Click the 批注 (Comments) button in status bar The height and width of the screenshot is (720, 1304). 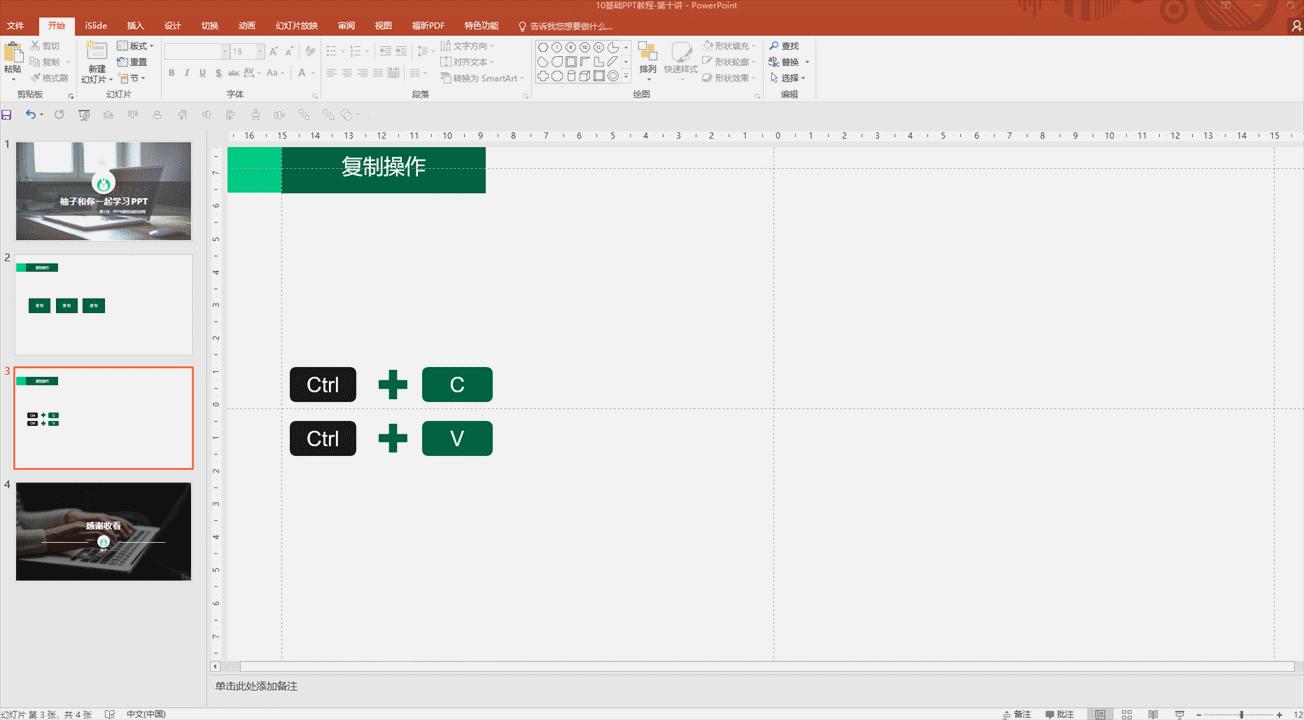click(1061, 713)
